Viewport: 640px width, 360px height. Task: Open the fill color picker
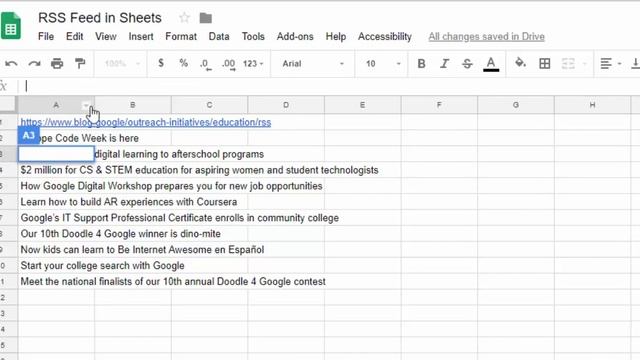coord(520,63)
